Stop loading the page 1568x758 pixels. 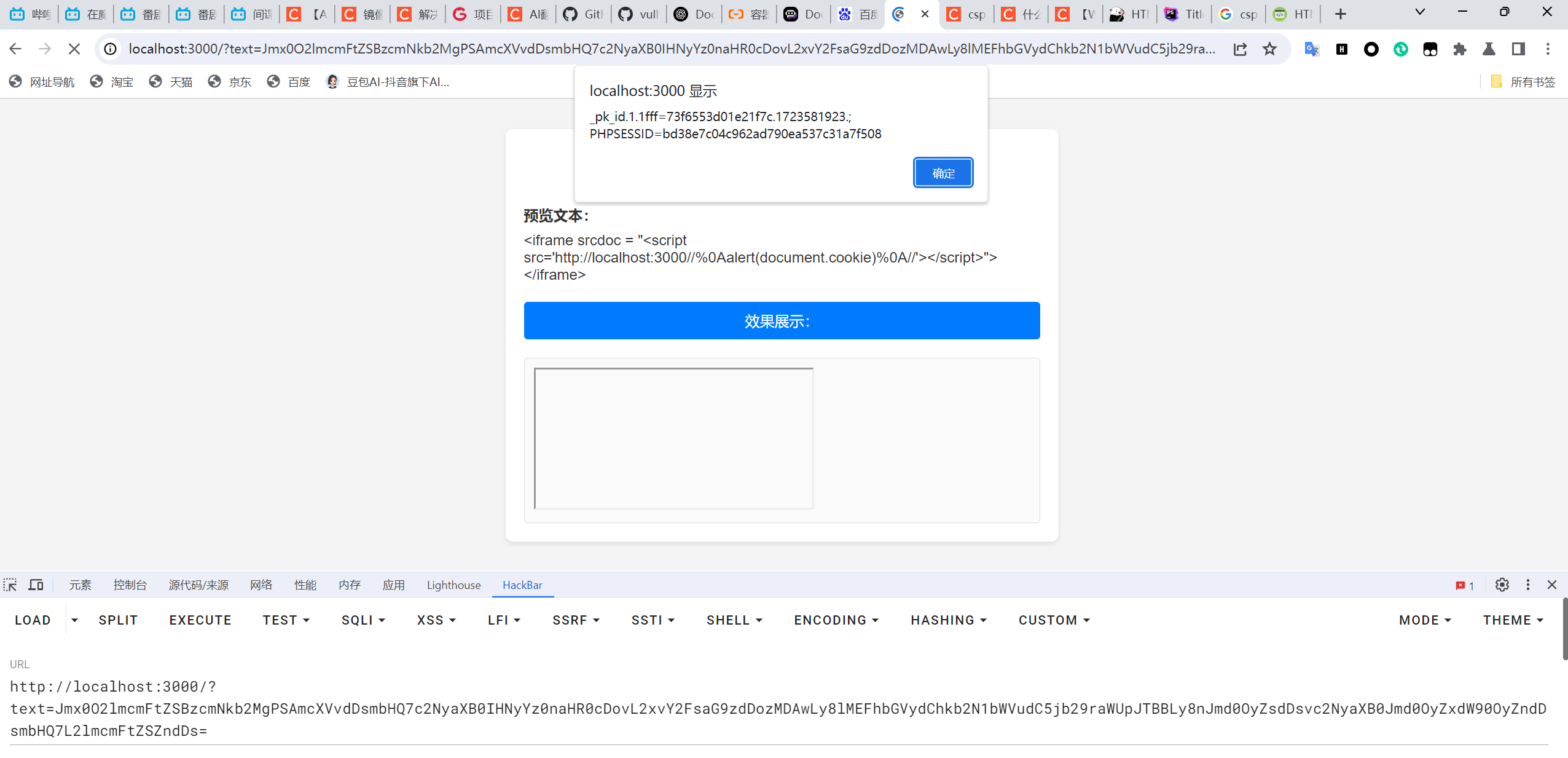click(74, 49)
